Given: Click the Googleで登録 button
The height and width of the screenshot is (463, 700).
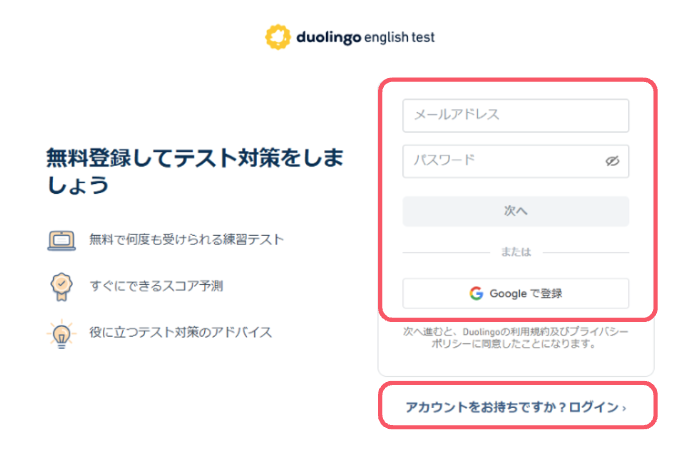Looking at the screenshot, I should click(516, 293).
